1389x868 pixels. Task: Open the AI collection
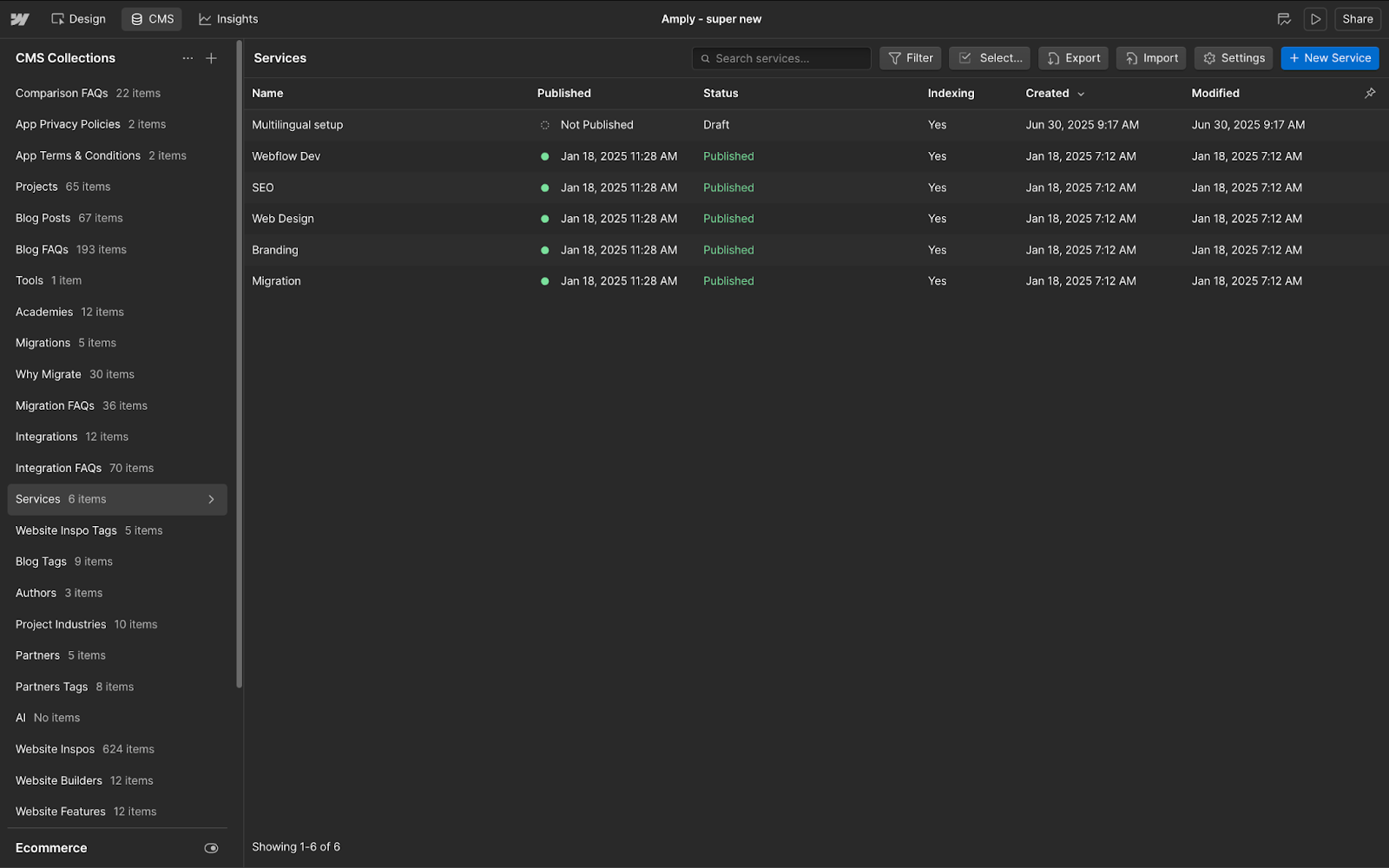coord(117,718)
